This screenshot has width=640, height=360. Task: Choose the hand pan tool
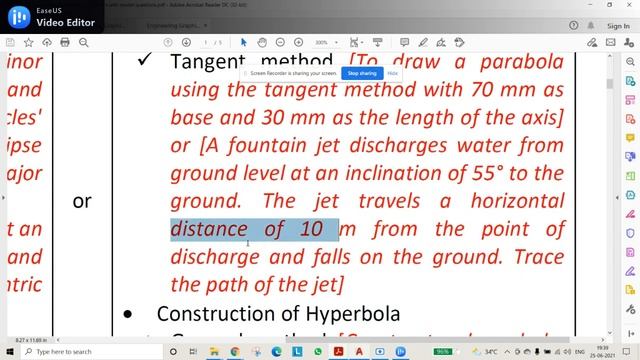(262, 42)
